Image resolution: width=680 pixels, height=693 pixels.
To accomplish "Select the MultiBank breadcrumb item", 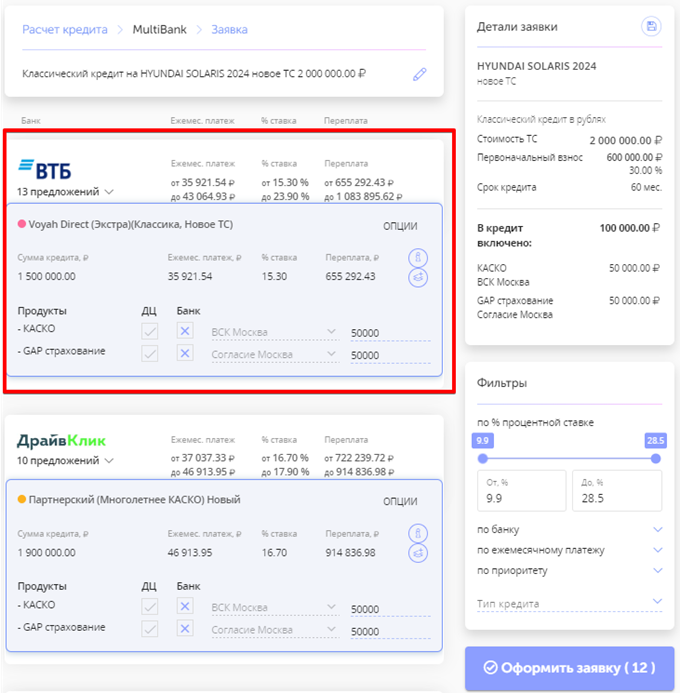I will pos(162,30).
